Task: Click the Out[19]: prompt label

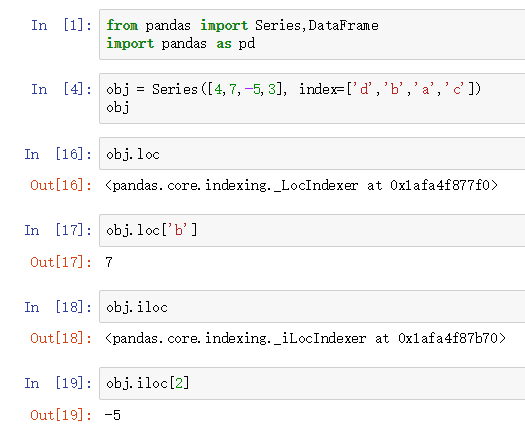Action: coord(61,415)
